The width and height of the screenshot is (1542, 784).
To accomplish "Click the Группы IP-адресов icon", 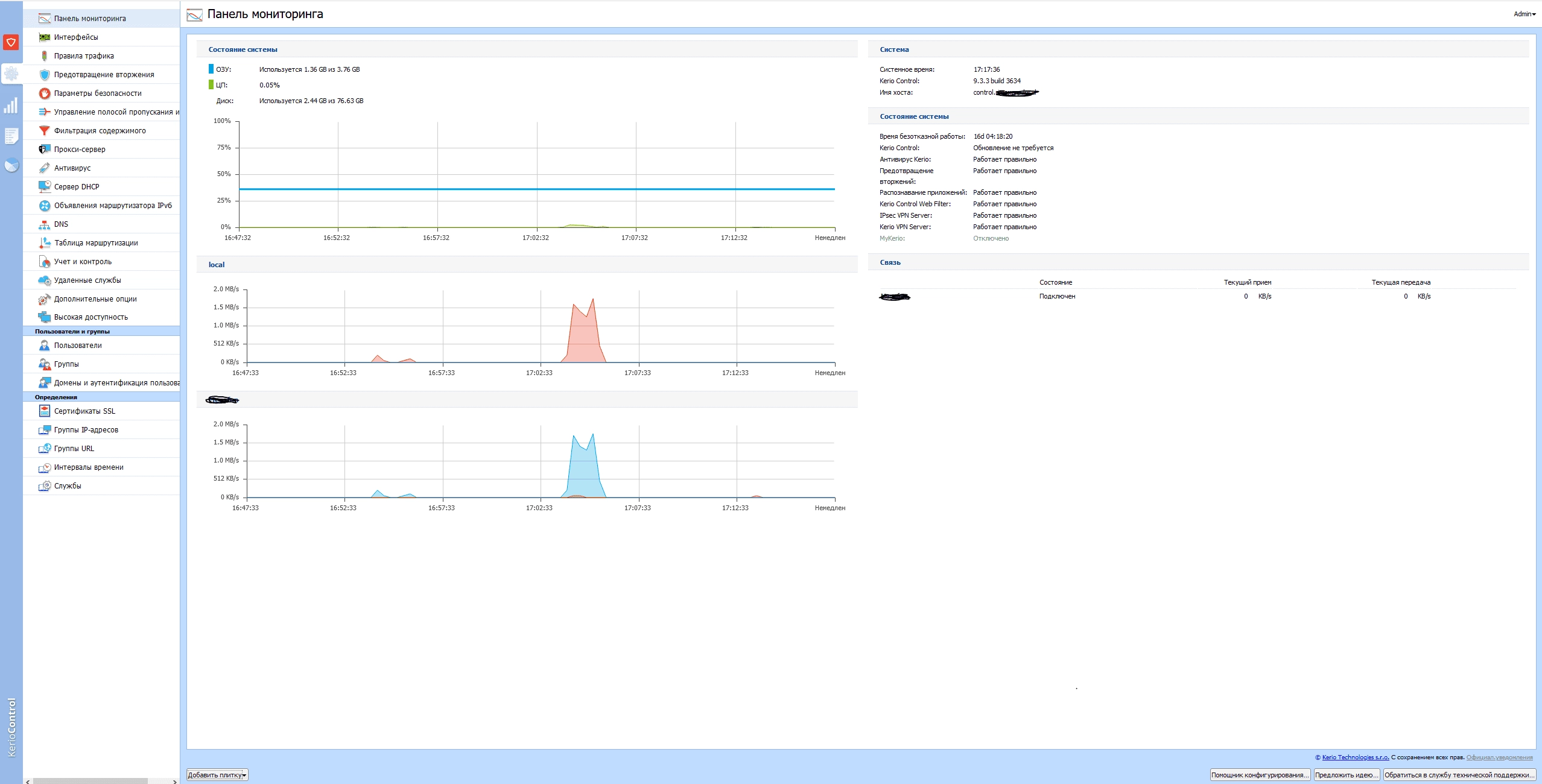I will pyautogui.click(x=45, y=430).
